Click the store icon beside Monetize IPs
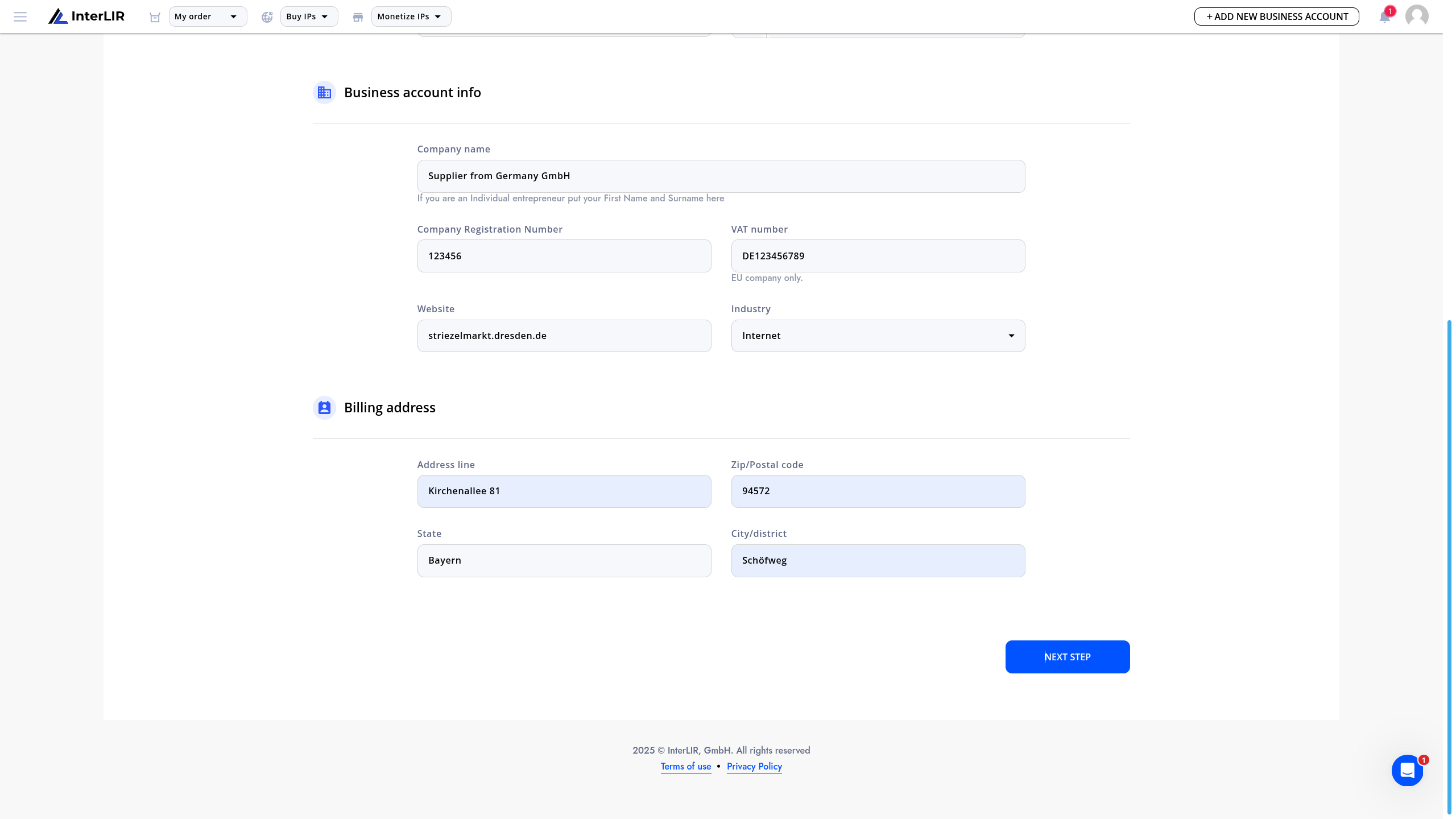The image size is (1456, 819). (358, 17)
